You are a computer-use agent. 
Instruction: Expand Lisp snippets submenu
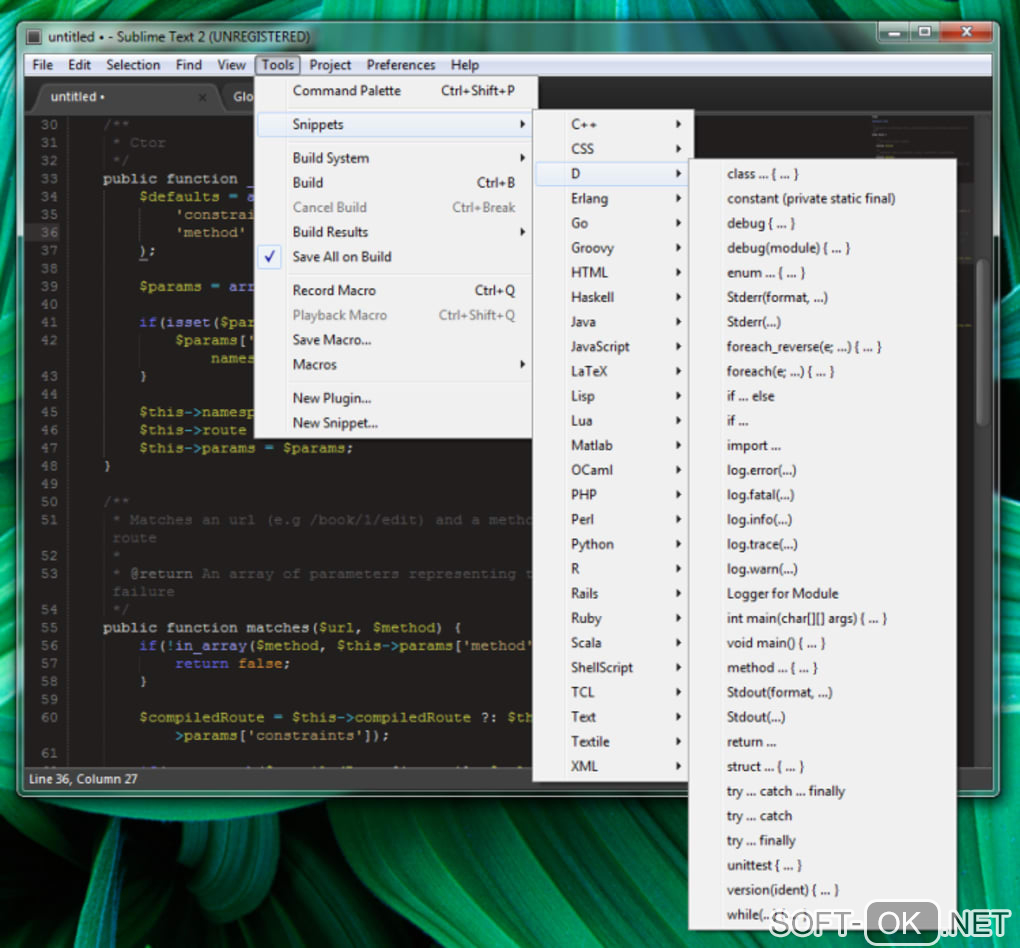pos(613,396)
